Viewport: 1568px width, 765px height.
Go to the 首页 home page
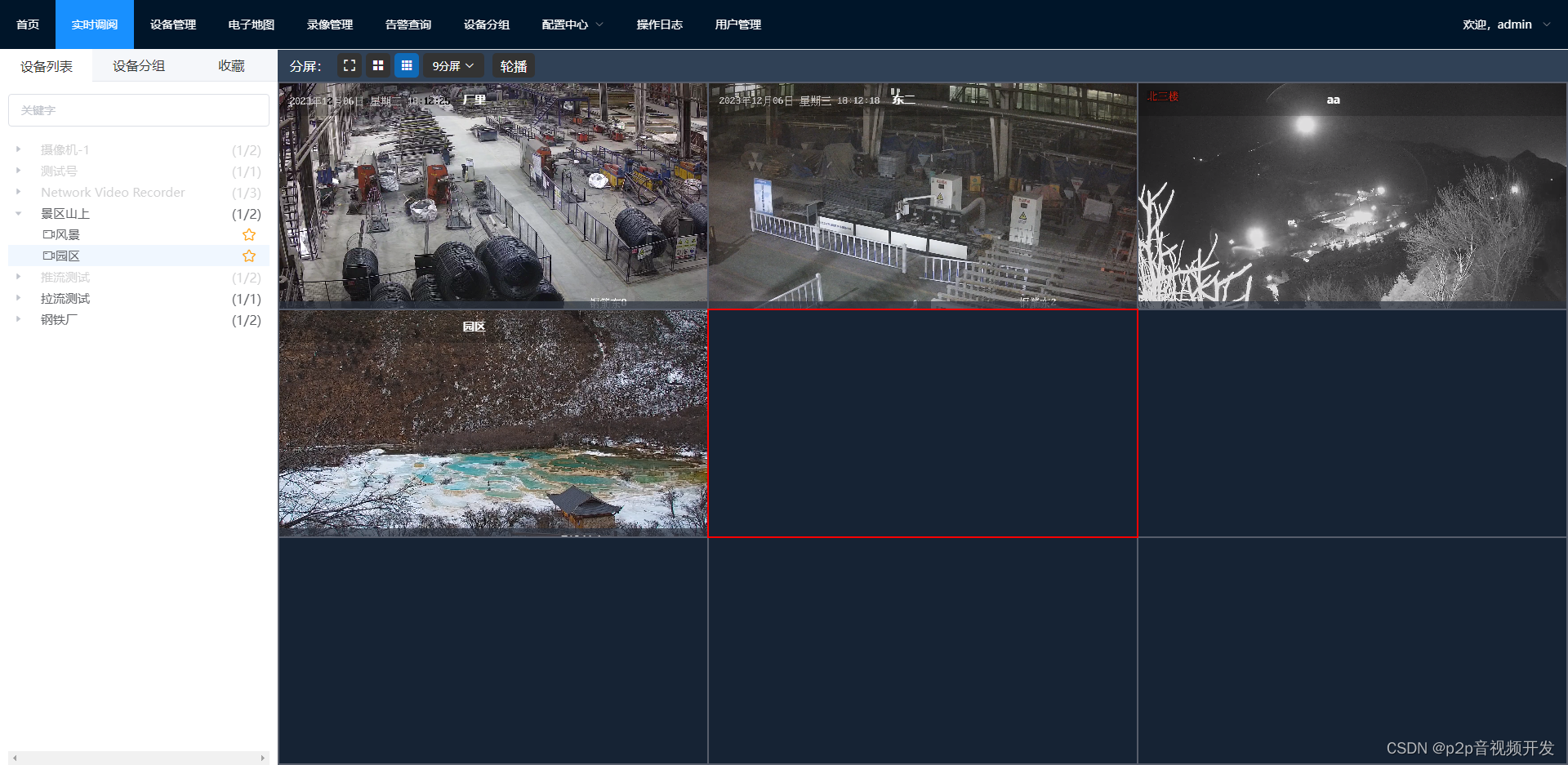(x=26, y=24)
